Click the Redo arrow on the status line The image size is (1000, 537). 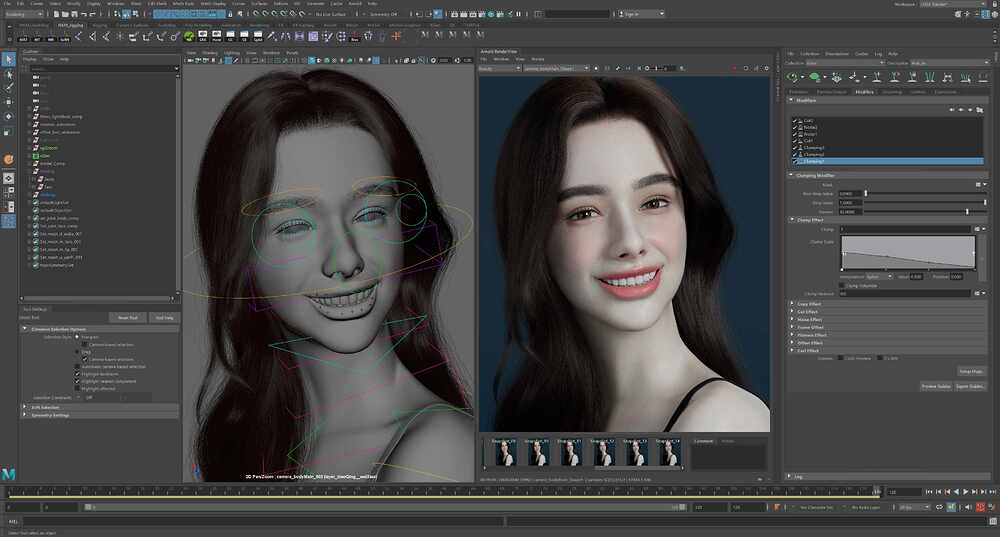click(x=93, y=13)
